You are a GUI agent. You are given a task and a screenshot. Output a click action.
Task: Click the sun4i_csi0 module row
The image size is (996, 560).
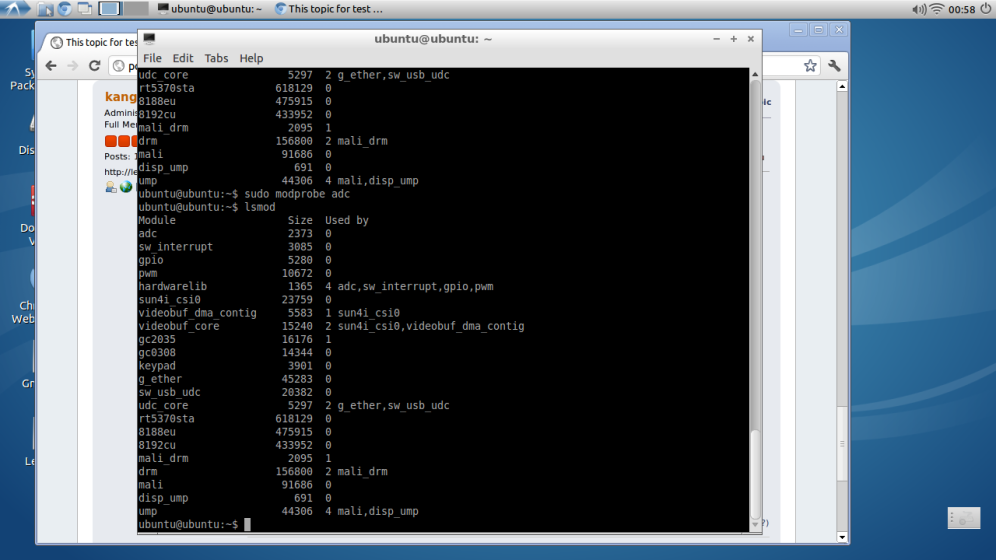tap(235, 300)
